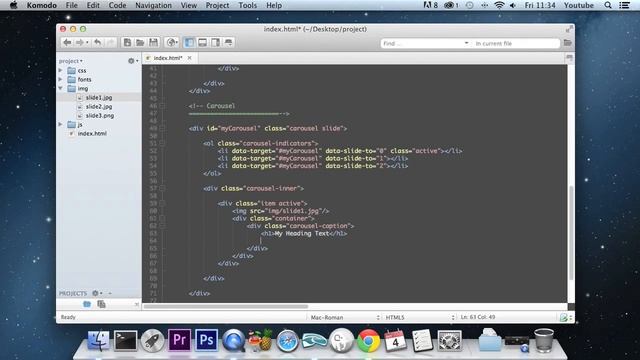Collapse code fold at line 57
The height and width of the screenshot is (360, 640).
pos(162,188)
